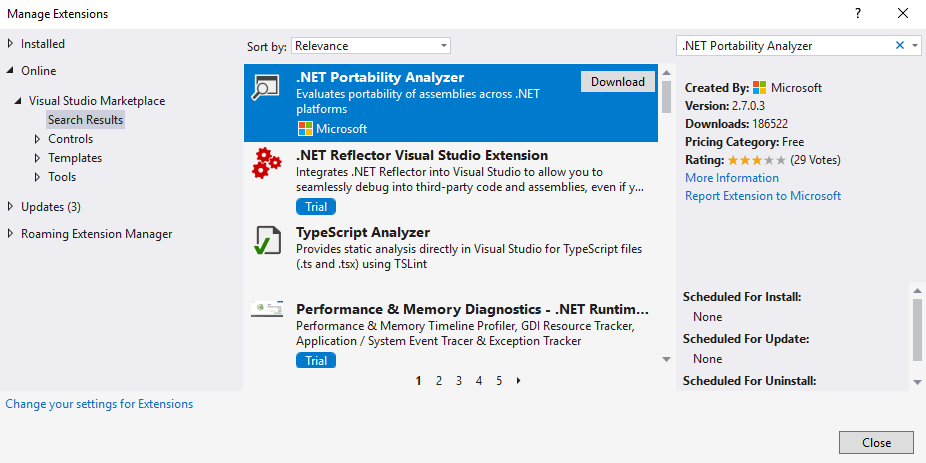This screenshot has width=926, height=463.
Task: Expand the Controls node
Action: [37, 139]
